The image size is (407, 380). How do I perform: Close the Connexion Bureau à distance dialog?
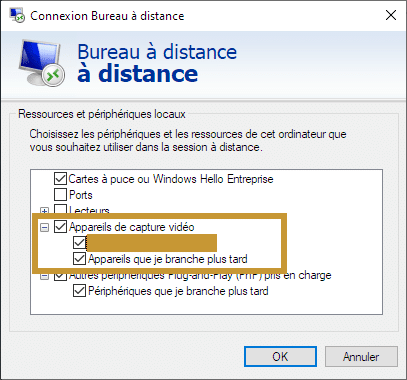[x=391, y=15]
